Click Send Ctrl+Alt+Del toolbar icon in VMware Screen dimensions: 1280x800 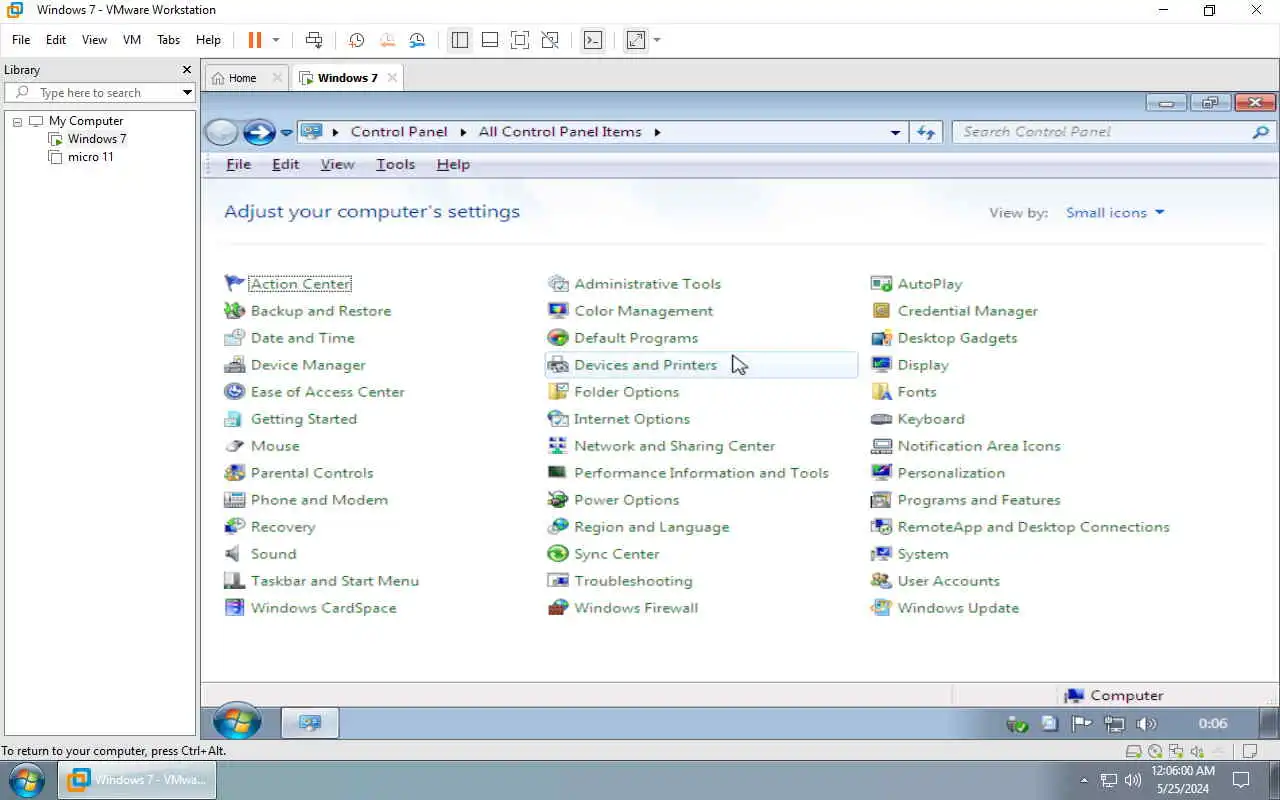[x=314, y=40]
